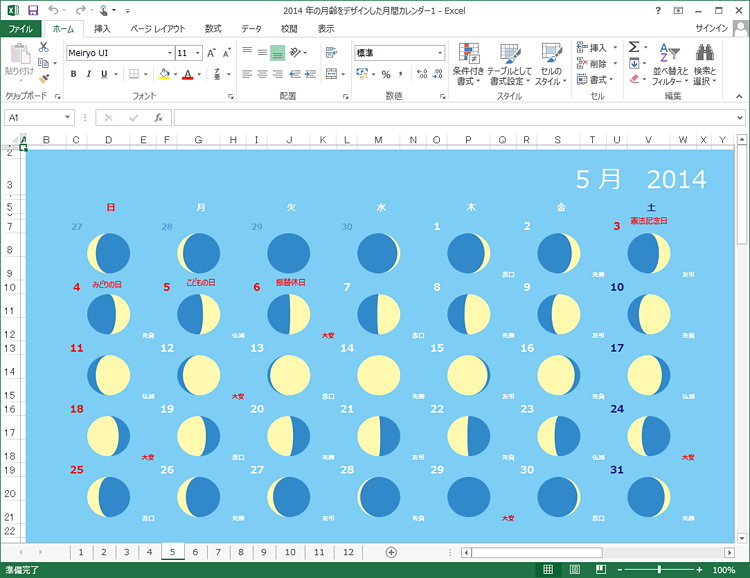Click the サインイン (Sign in) link
The height and width of the screenshot is (578, 750).
pos(710,29)
